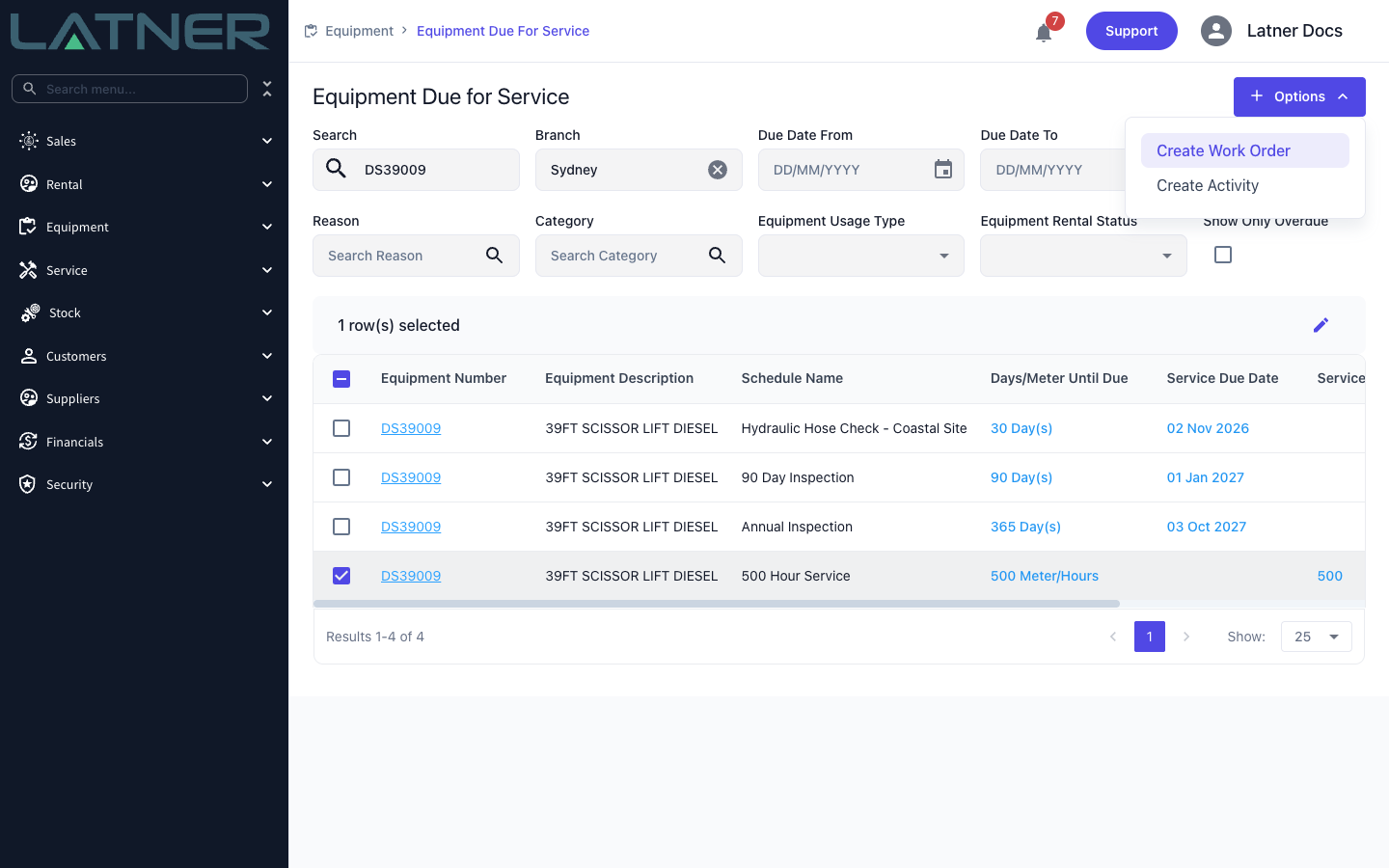The width and height of the screenshot is (1389, 868).
Task: Open the Customers menu item
Action: point(145,356)
